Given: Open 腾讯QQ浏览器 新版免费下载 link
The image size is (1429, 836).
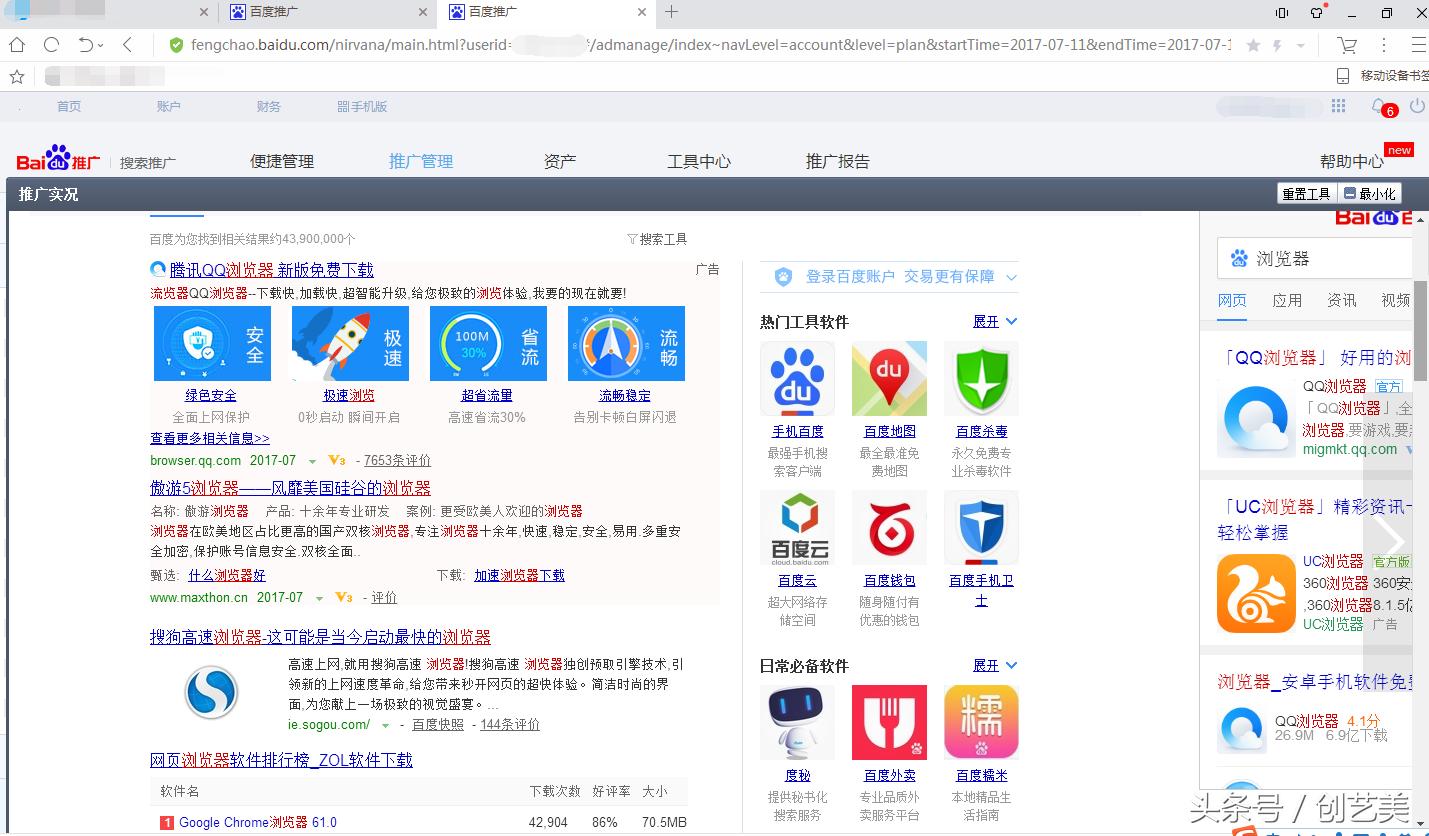Looking at the screenshot, I should (272, 270).
